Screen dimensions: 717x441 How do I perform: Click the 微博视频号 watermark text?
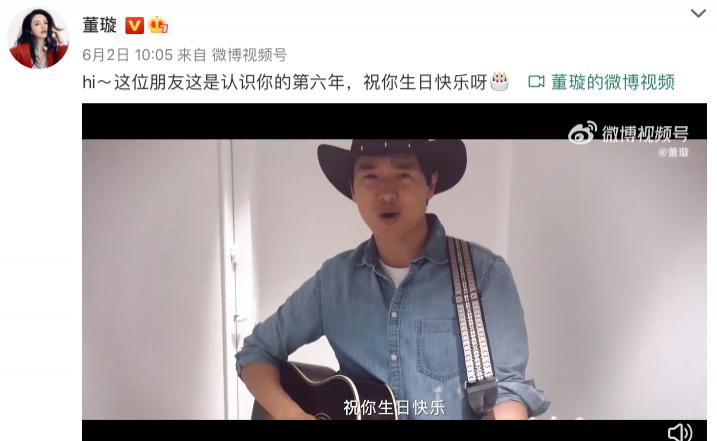645,134
